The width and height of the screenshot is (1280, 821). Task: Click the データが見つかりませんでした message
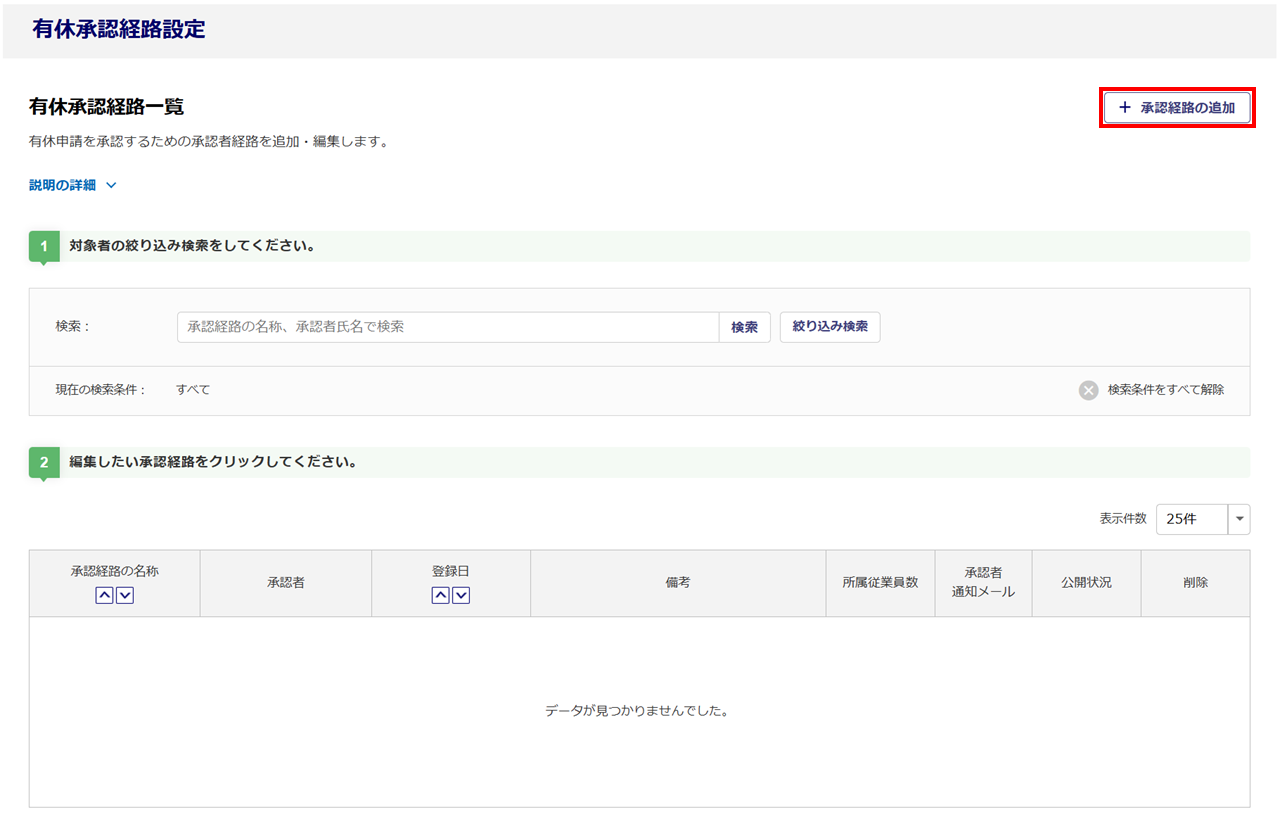[x=638, y=711]
